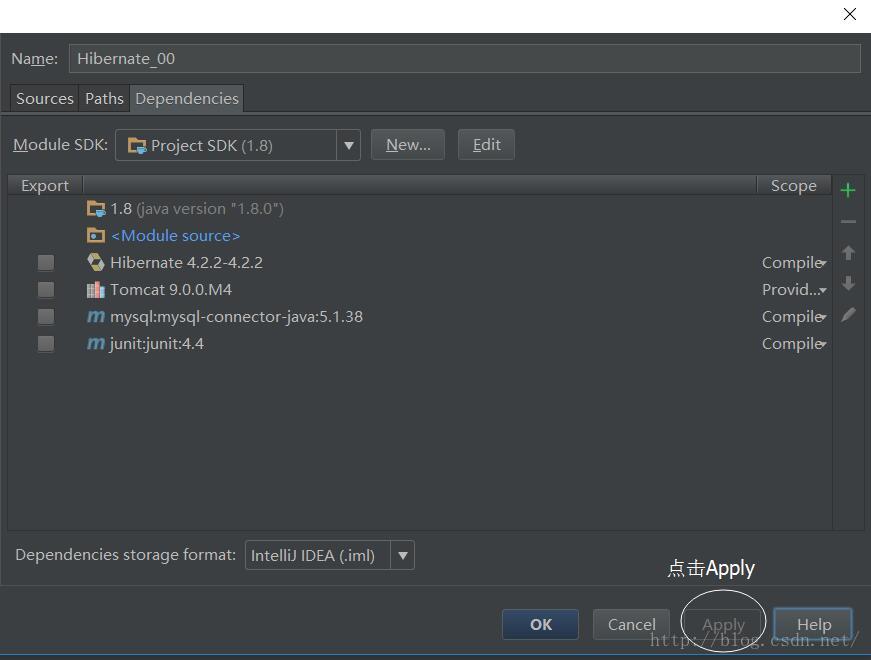Select the Tomcat 9.0.0.M4 row

click(x=419, y=289)
